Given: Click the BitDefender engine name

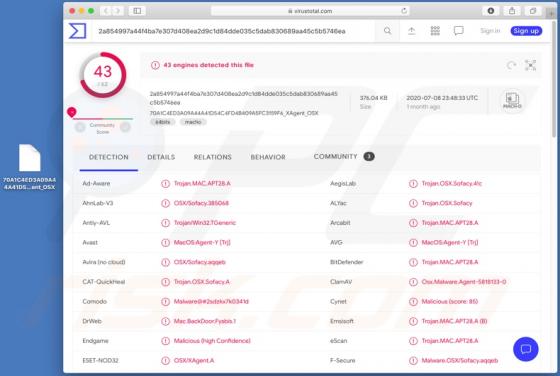Looking at the screenshot, I should point(346,262).
